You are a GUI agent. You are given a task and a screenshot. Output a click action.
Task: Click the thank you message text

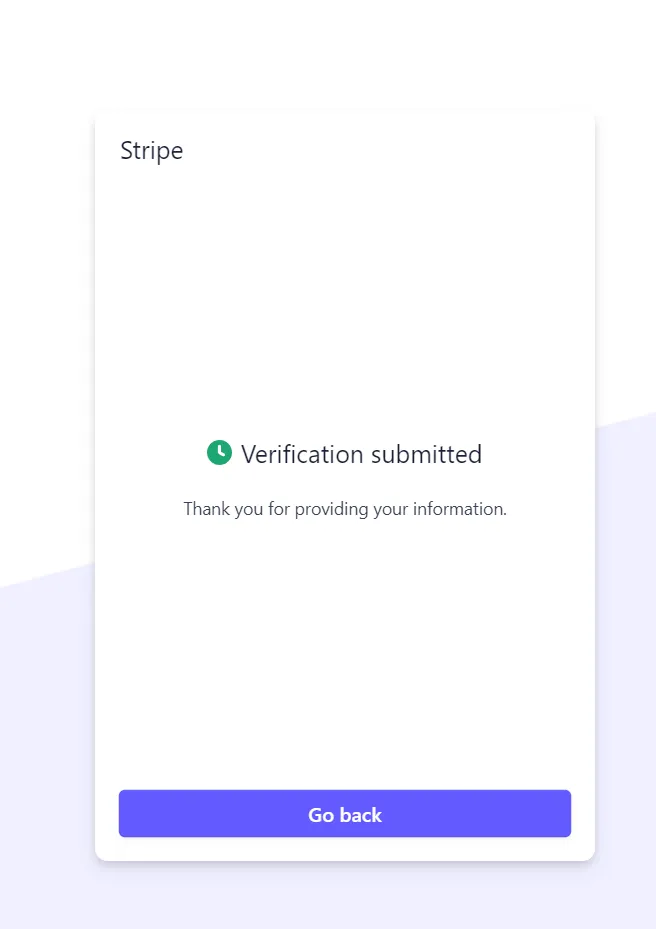(345, 509)
